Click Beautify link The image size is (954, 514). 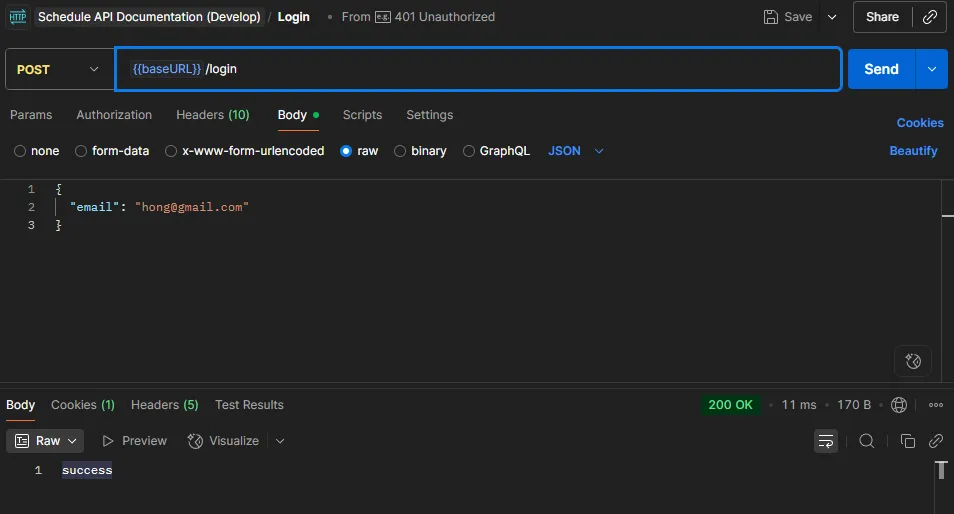[913, 151]
